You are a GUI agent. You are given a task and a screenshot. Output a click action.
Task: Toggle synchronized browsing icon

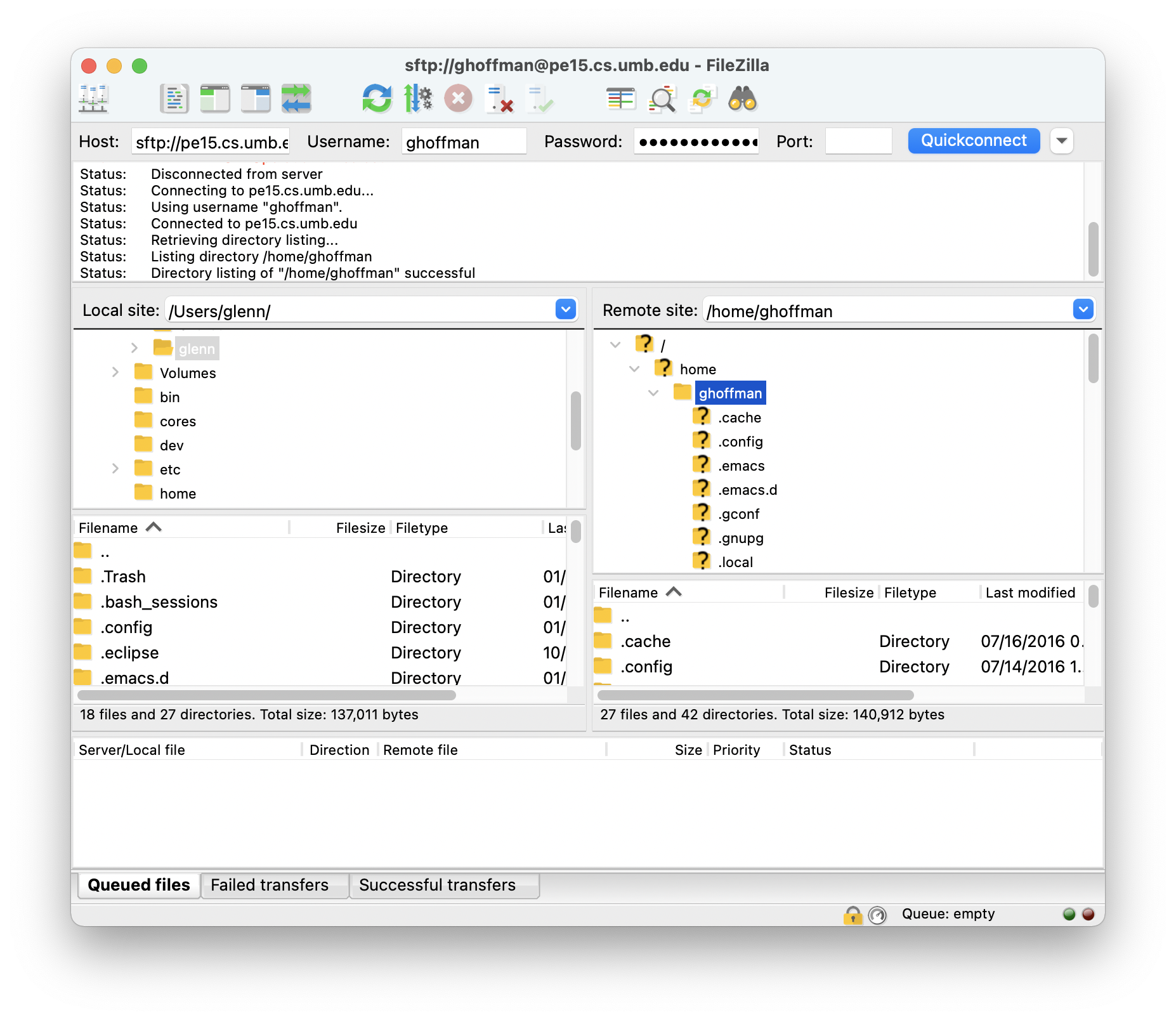tap(702, 99)
